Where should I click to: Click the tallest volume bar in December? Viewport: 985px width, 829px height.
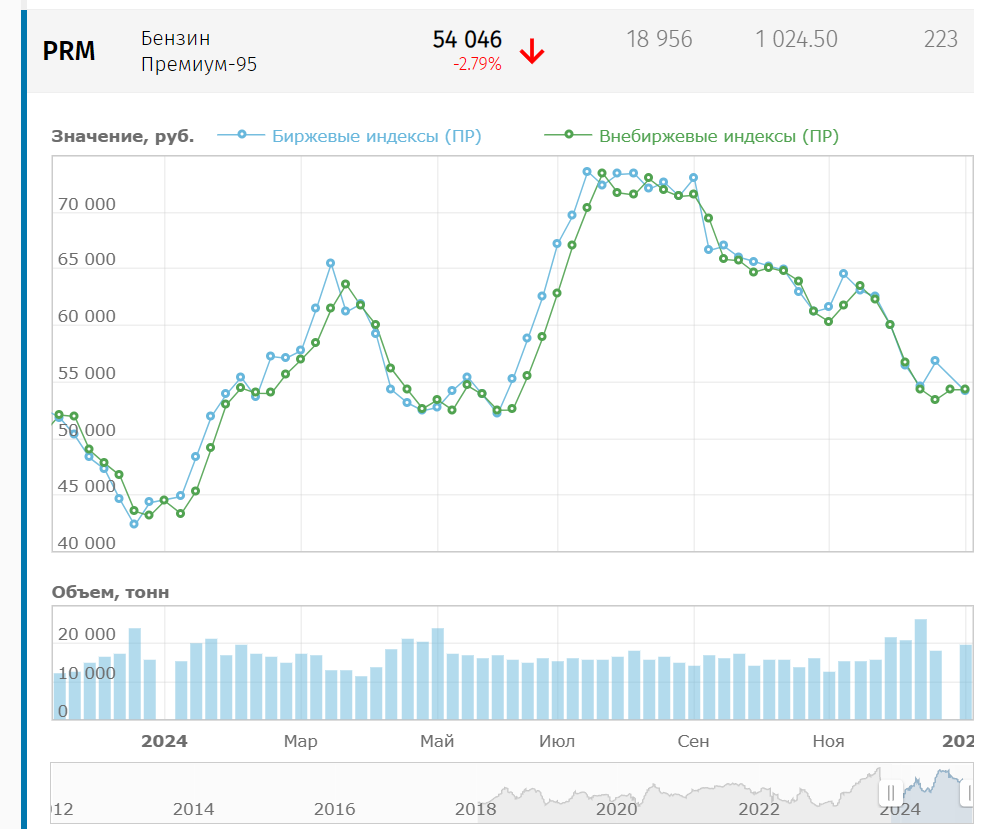pos(920,669)
